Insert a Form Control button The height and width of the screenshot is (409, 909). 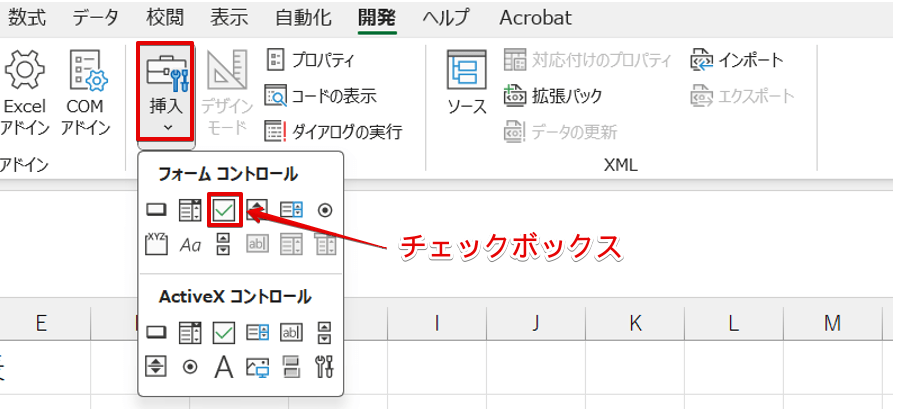pyautogui.click(x=155, y=210)
